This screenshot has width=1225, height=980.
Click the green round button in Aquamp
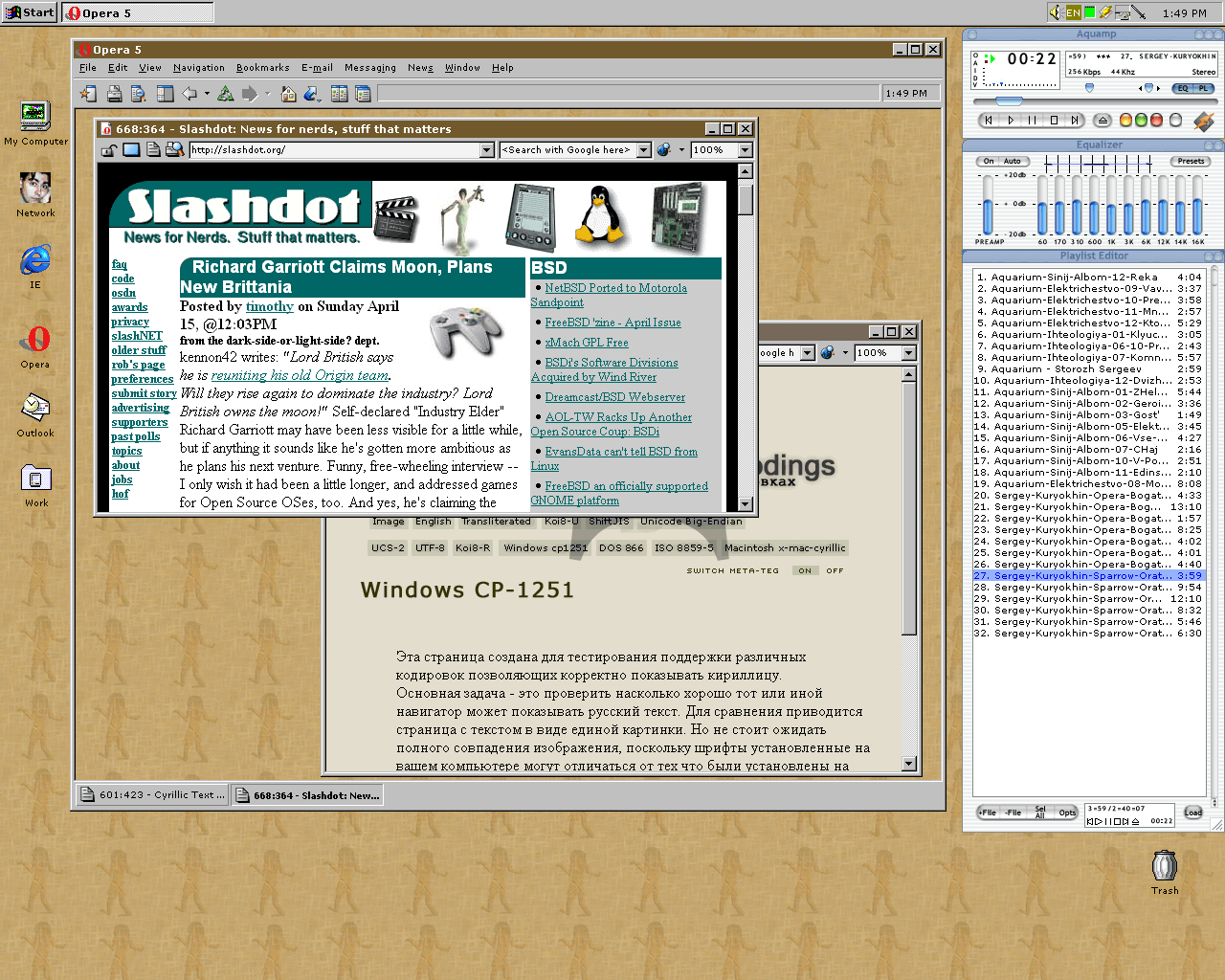click(x=1141, y=121)
